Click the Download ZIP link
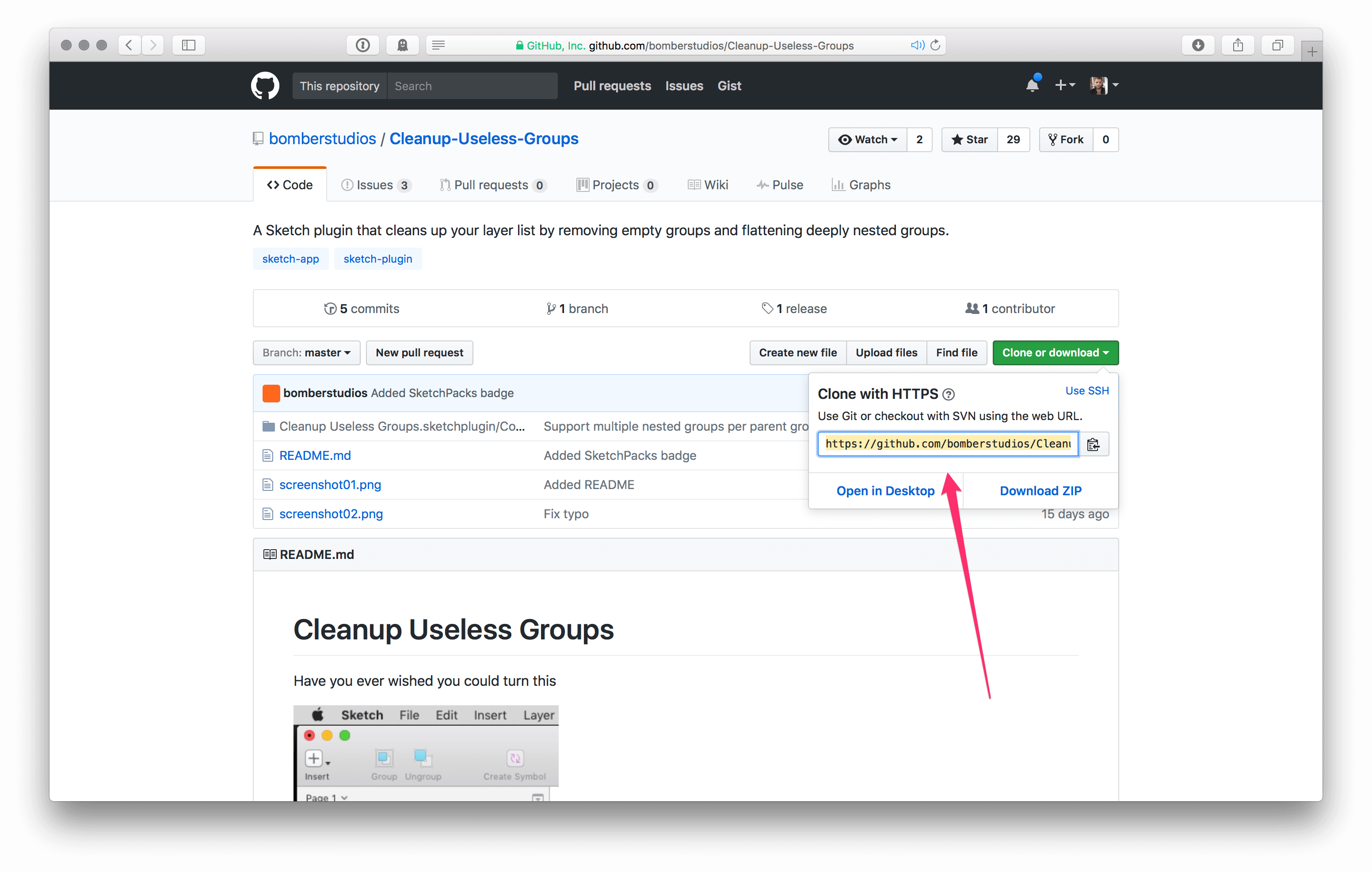Viewport: 1372px width, 872px height. (1040, 490)
